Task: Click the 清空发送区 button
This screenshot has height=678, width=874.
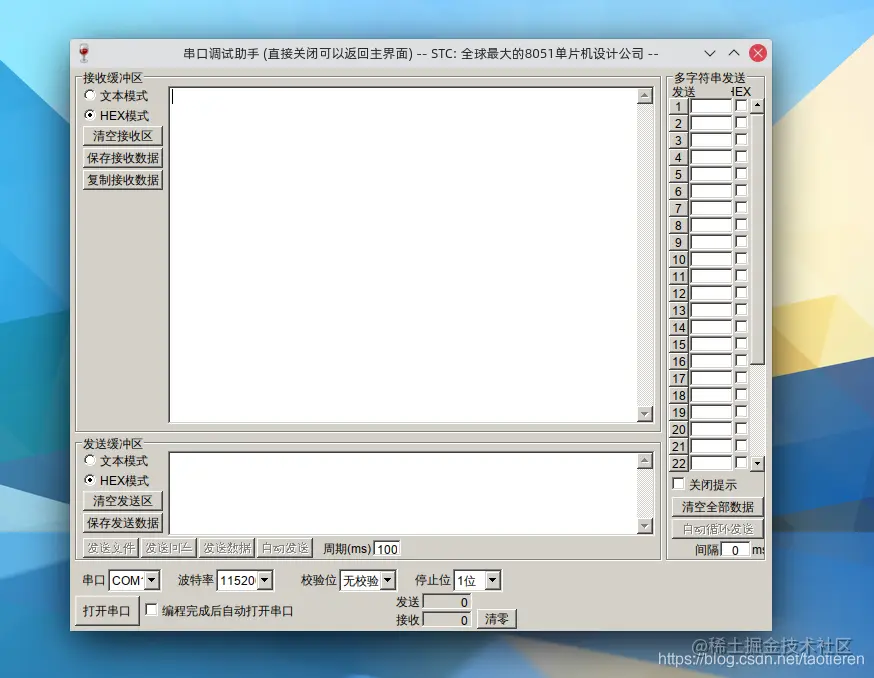Action: [122, 501]
